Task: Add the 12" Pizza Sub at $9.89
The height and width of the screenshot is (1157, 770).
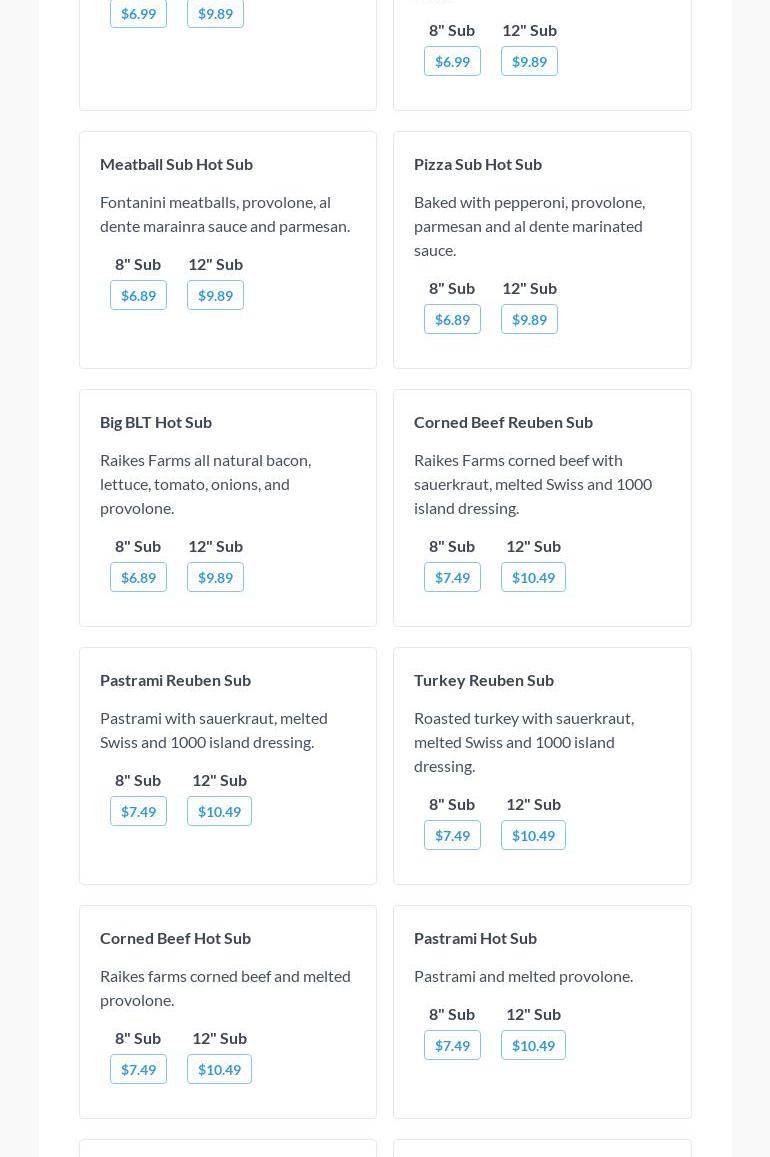Action: (529, 319)
